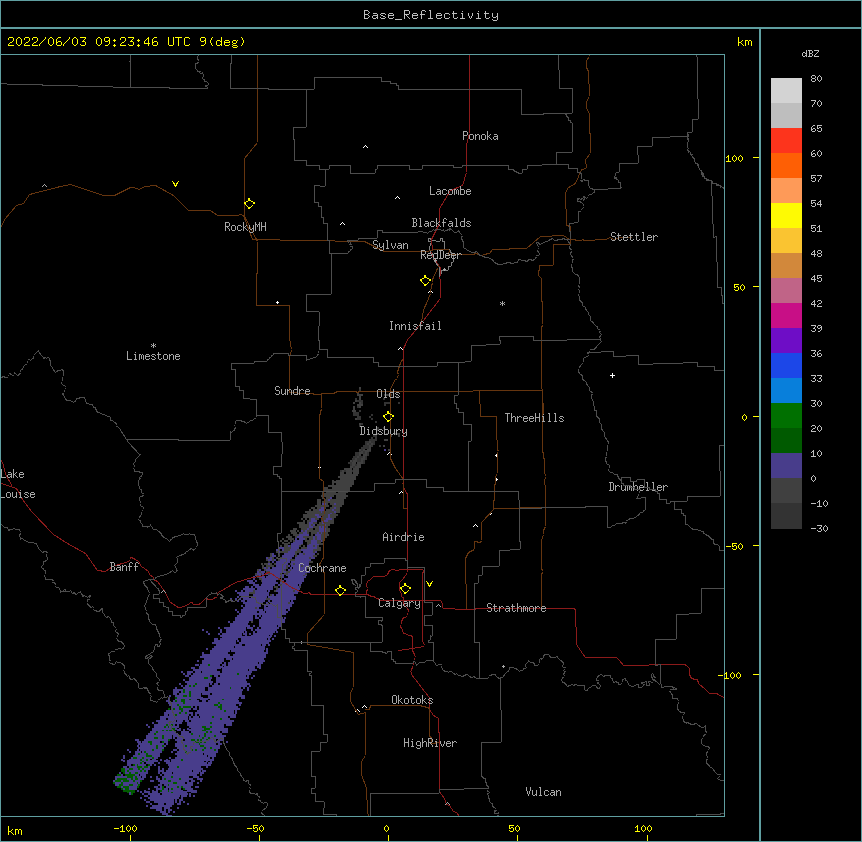
Task: Click the white asterisk above Limestone label
Action: 153,346
